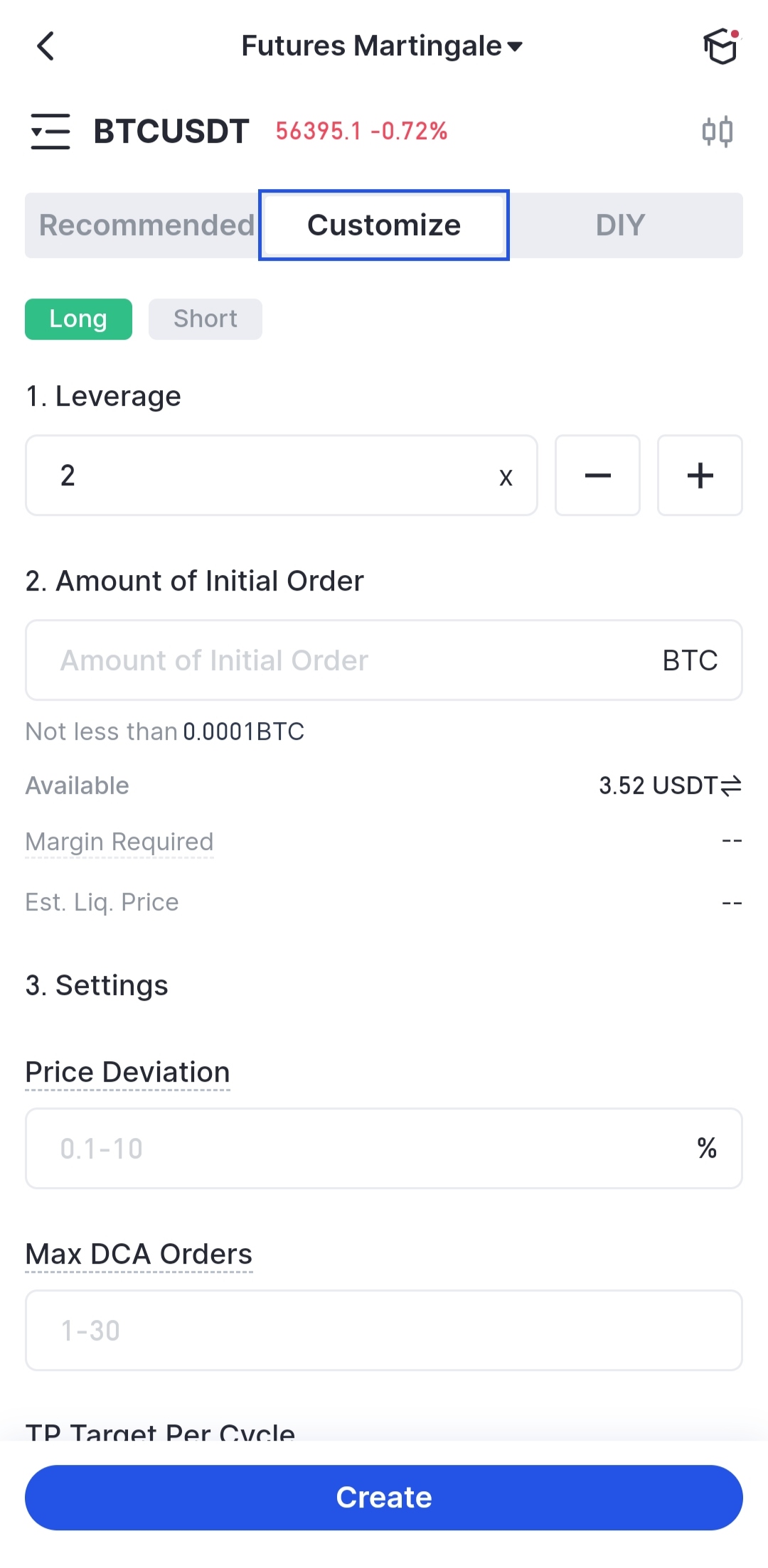Tap the transfer arrows beside 3.52 USDT
The image size is (768, 1568).
(x=731, y=785)
